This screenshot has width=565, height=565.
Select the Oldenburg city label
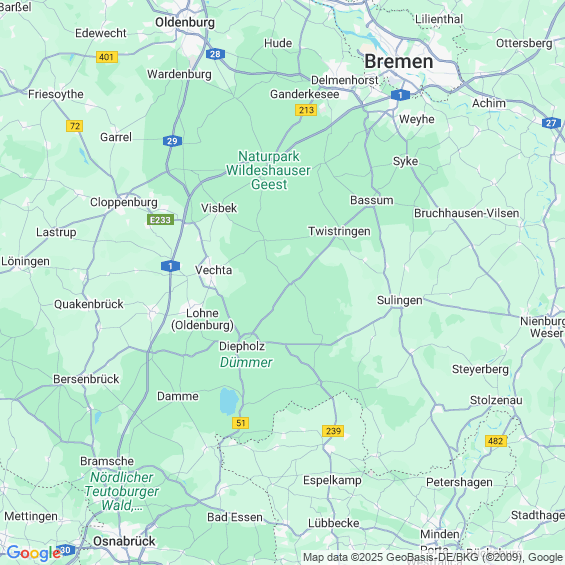tap(185, 22)
